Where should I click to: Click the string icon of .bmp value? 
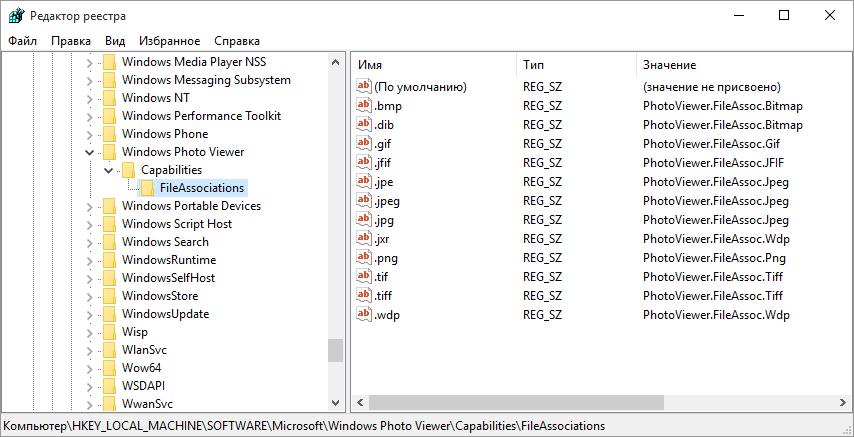pos(363,105)
